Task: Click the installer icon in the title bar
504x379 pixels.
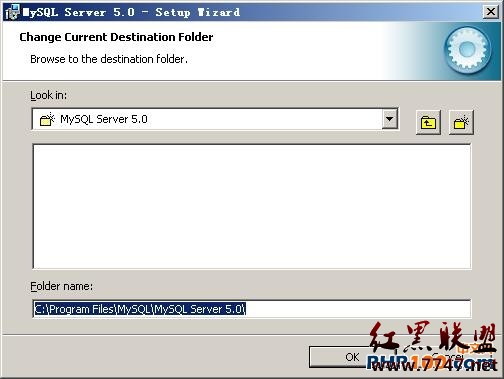Action: [12, 12]
